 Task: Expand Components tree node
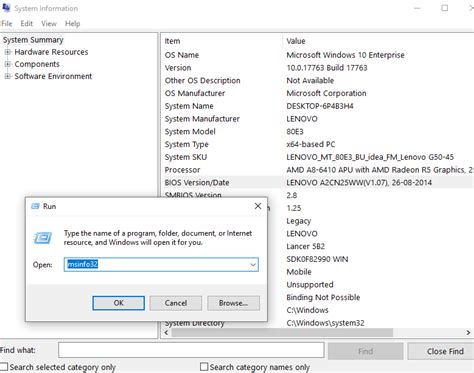pos(7,64)
